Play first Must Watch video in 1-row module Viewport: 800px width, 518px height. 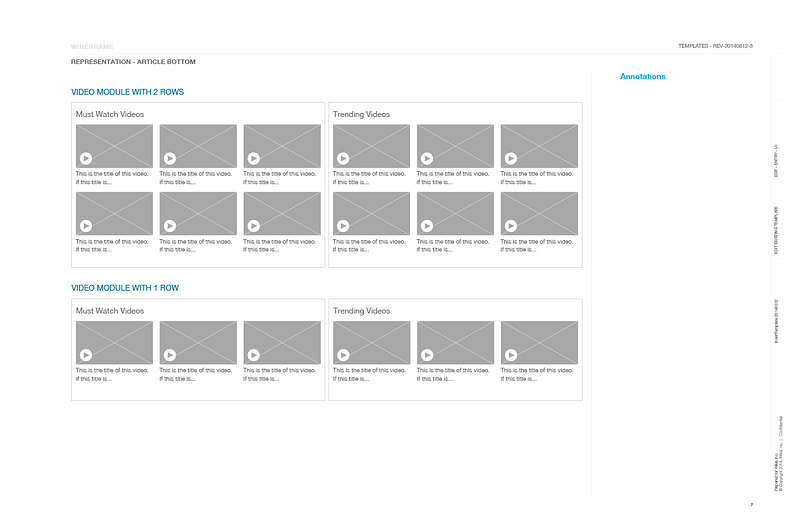pos(86,355)
